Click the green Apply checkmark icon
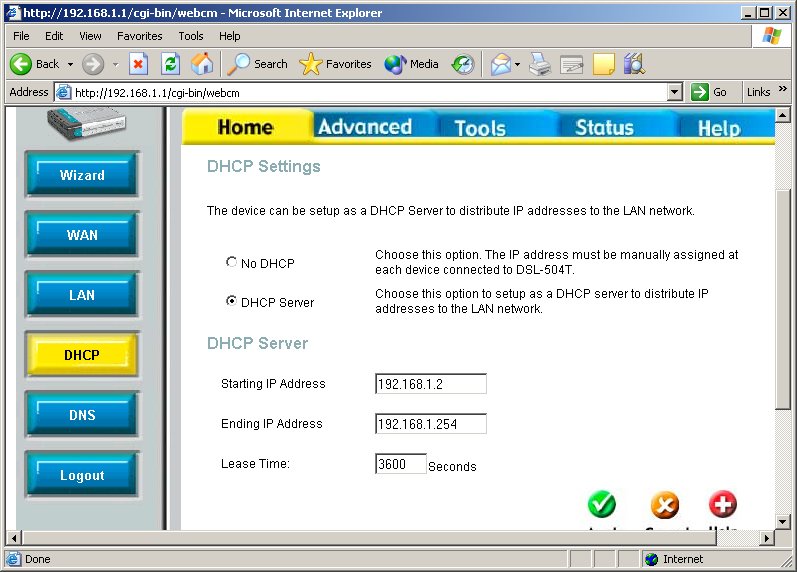Viewport: 797px width, 572px height. 602,504
